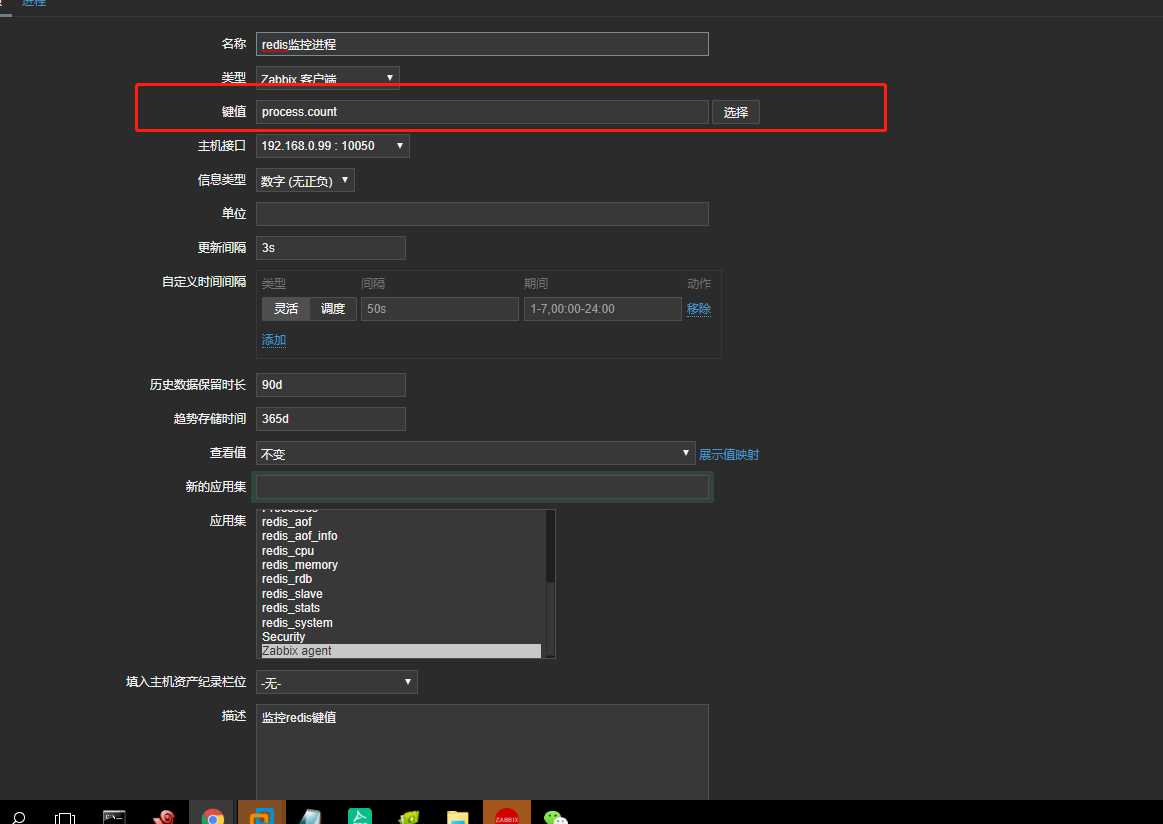
Task: Click the 历史数据保留时长 field showing 90d
Action: (331, 384)
